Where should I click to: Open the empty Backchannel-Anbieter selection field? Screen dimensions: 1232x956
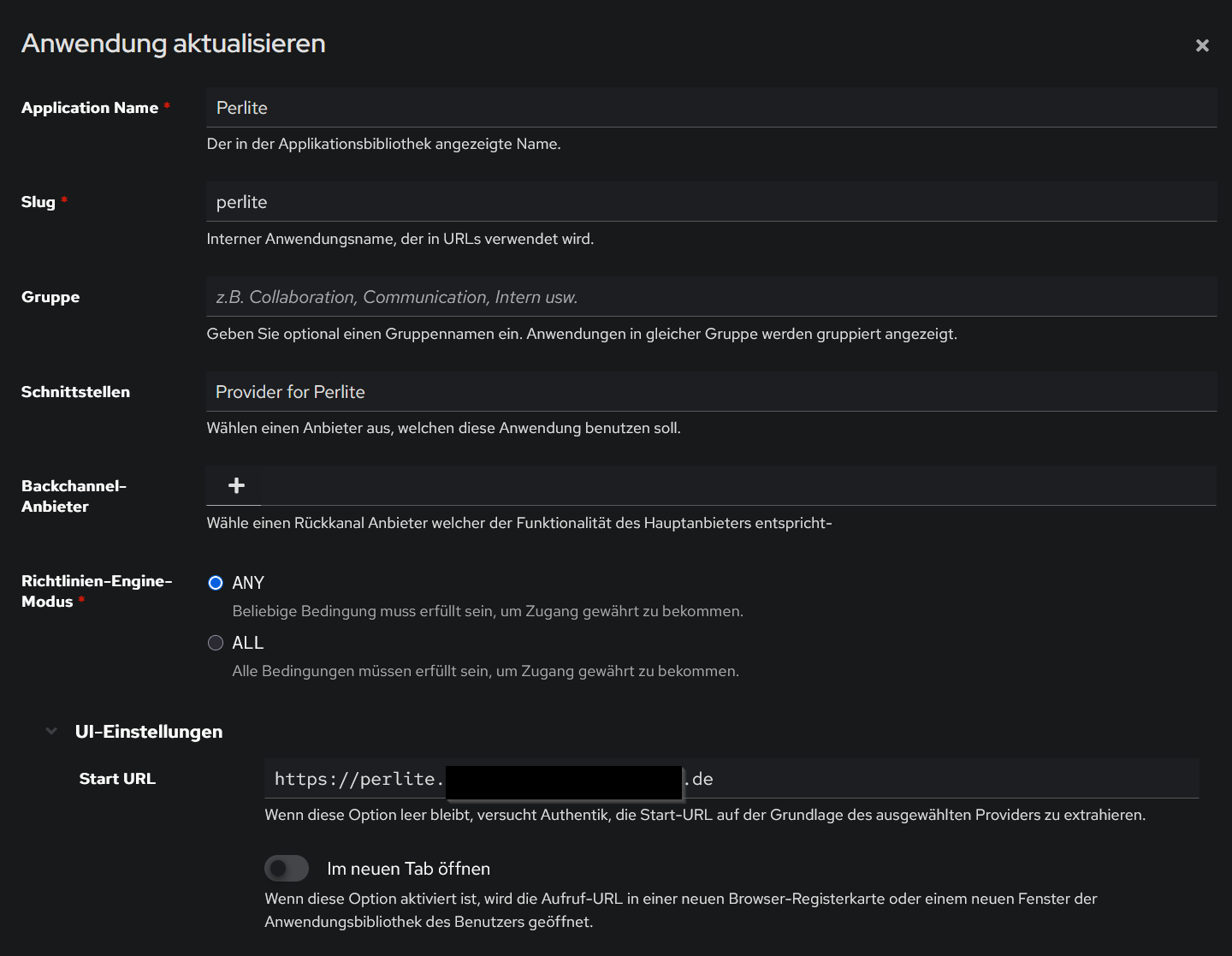[736, 486]
